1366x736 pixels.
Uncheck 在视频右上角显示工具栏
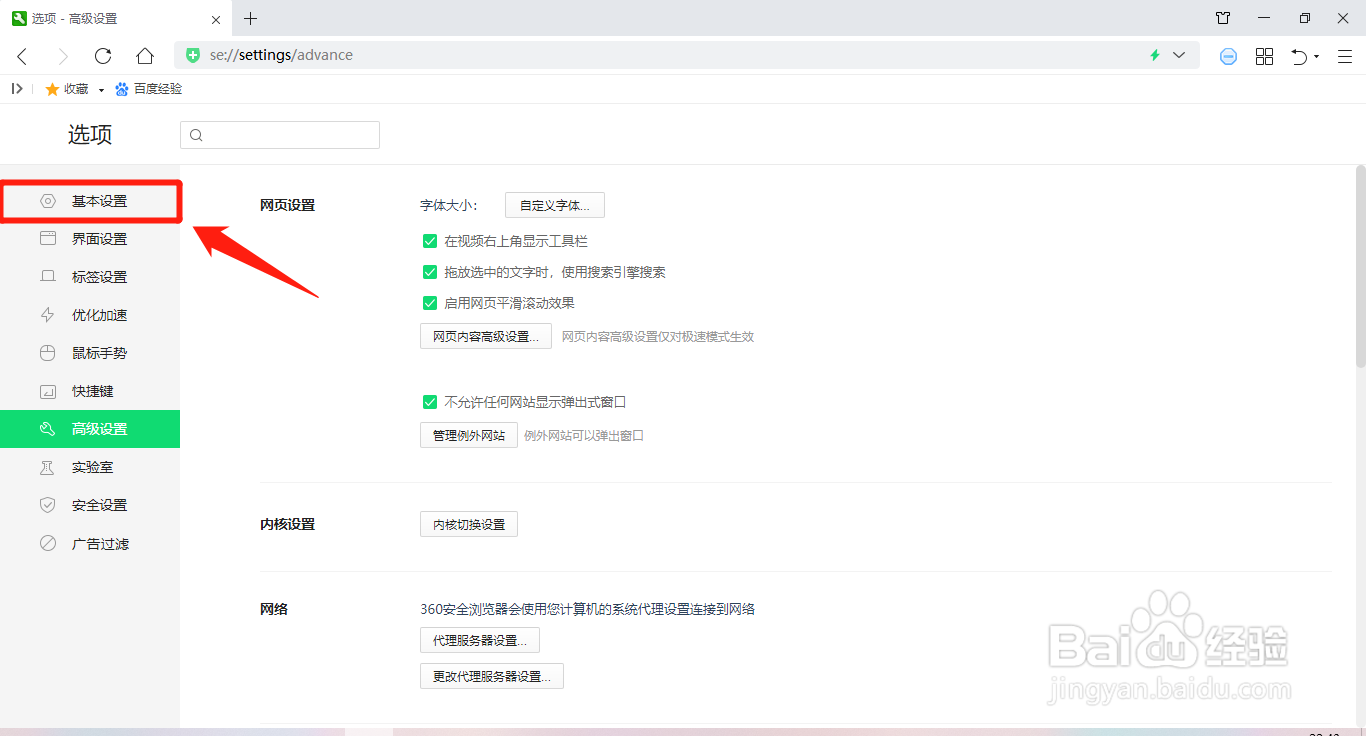pyautogui.click(x=430, y=240)
